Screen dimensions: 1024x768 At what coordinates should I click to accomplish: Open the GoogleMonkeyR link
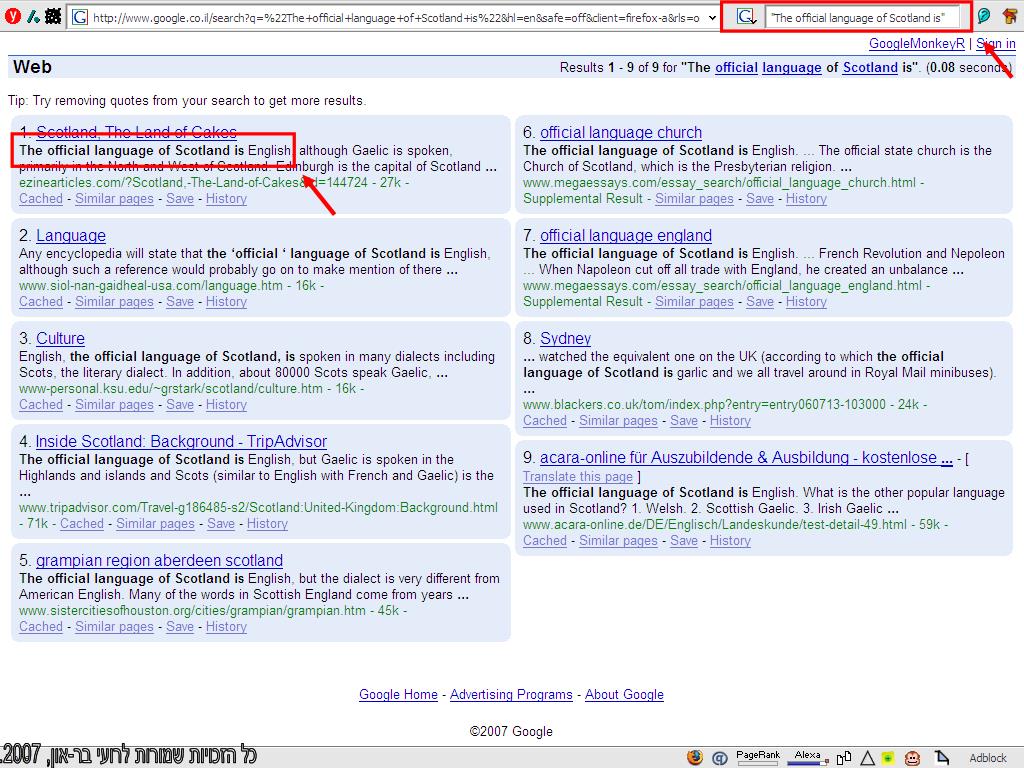(x=916, y=44)
